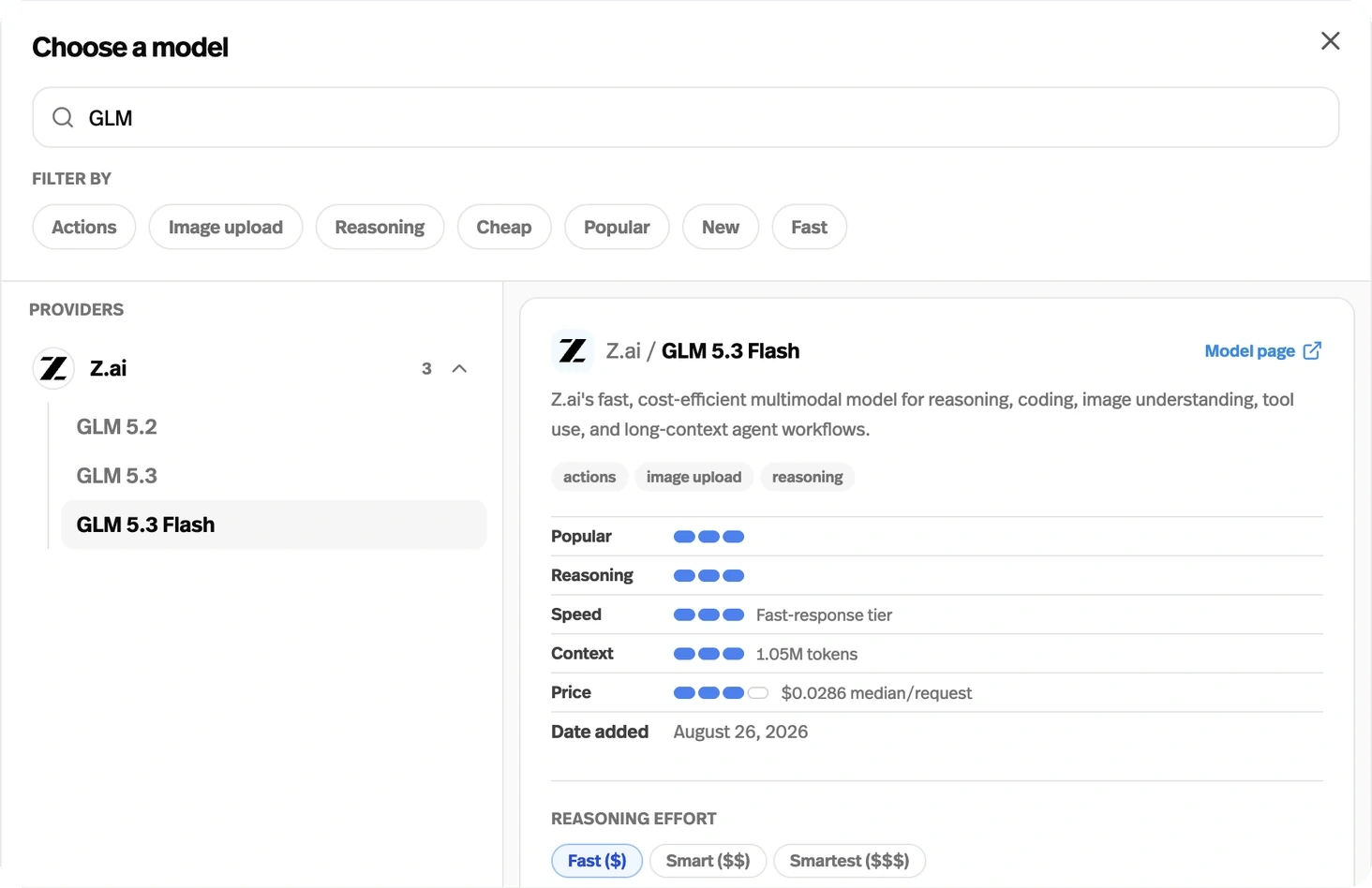This screenshot has height=888, width=1372.
Task: Click the reasoning tag on model card
Action: tap(807, 477)
